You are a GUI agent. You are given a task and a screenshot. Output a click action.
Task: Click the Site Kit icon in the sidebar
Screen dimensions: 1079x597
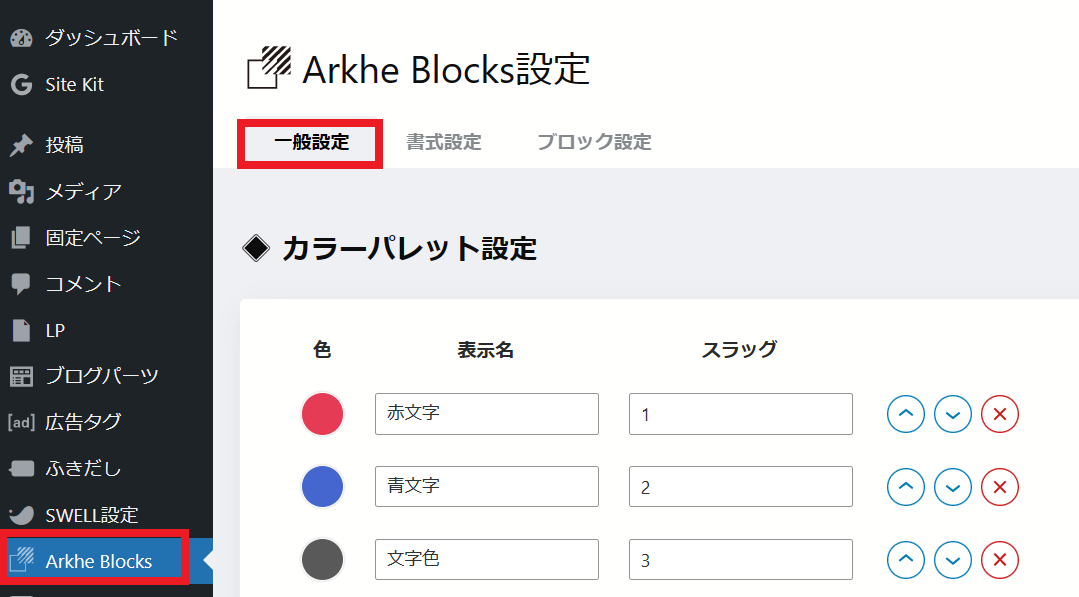(22, 84)
